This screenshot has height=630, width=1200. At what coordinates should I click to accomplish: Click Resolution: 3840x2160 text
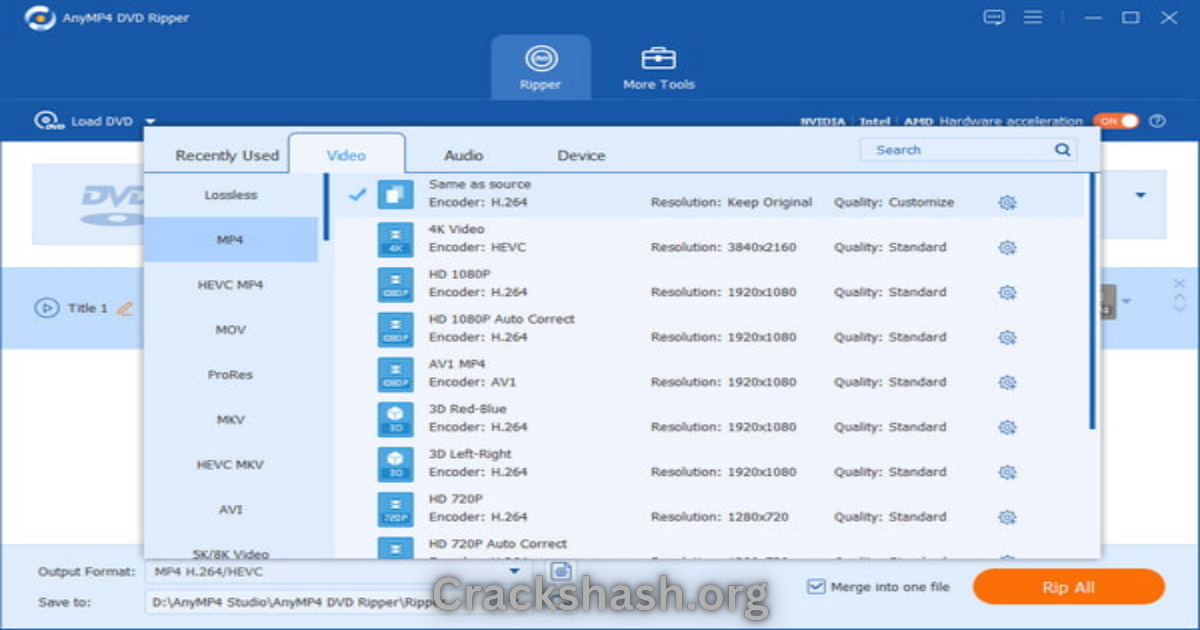tap(724, 247)
